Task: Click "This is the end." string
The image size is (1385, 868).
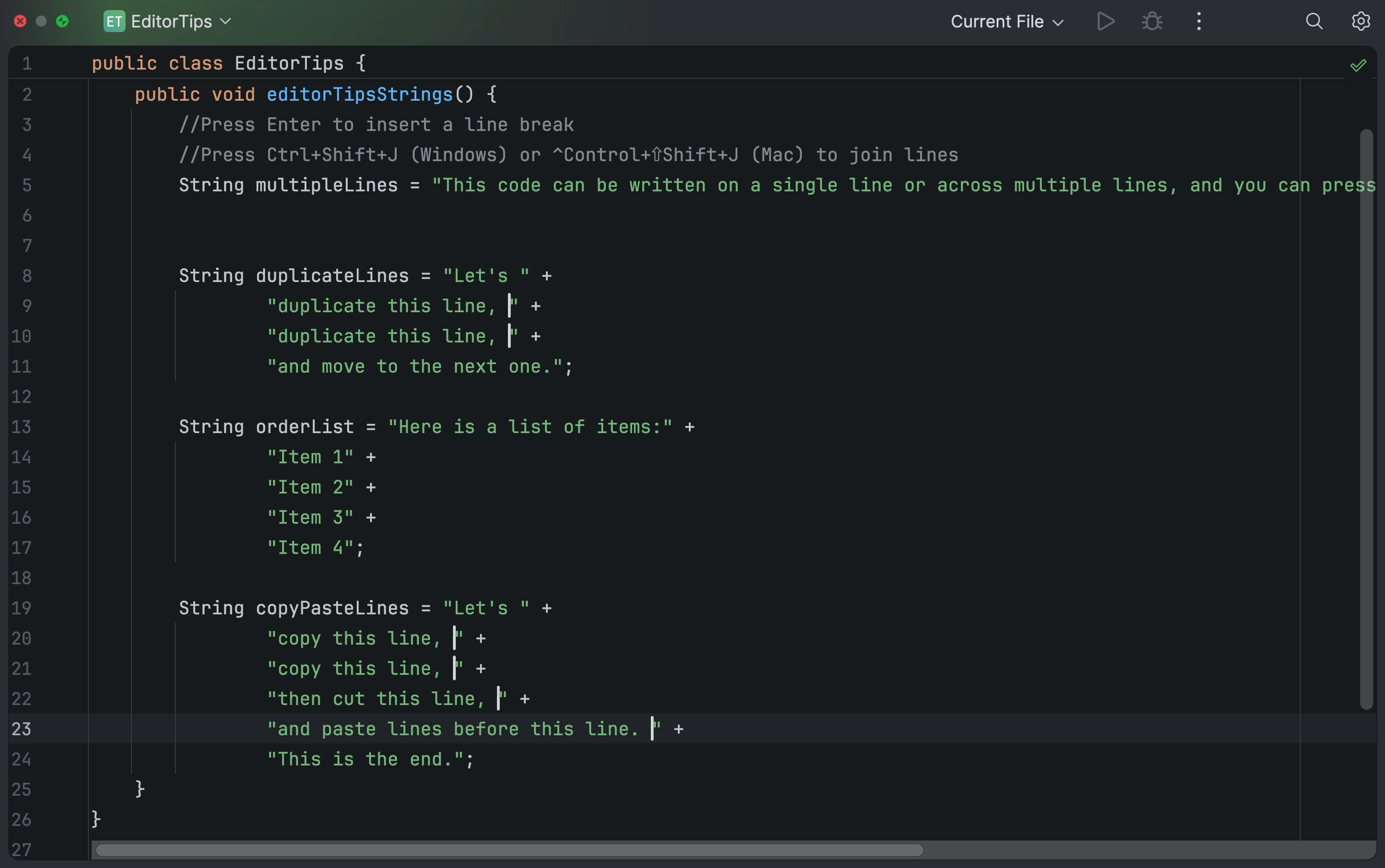Action: (x=365, y=759)
